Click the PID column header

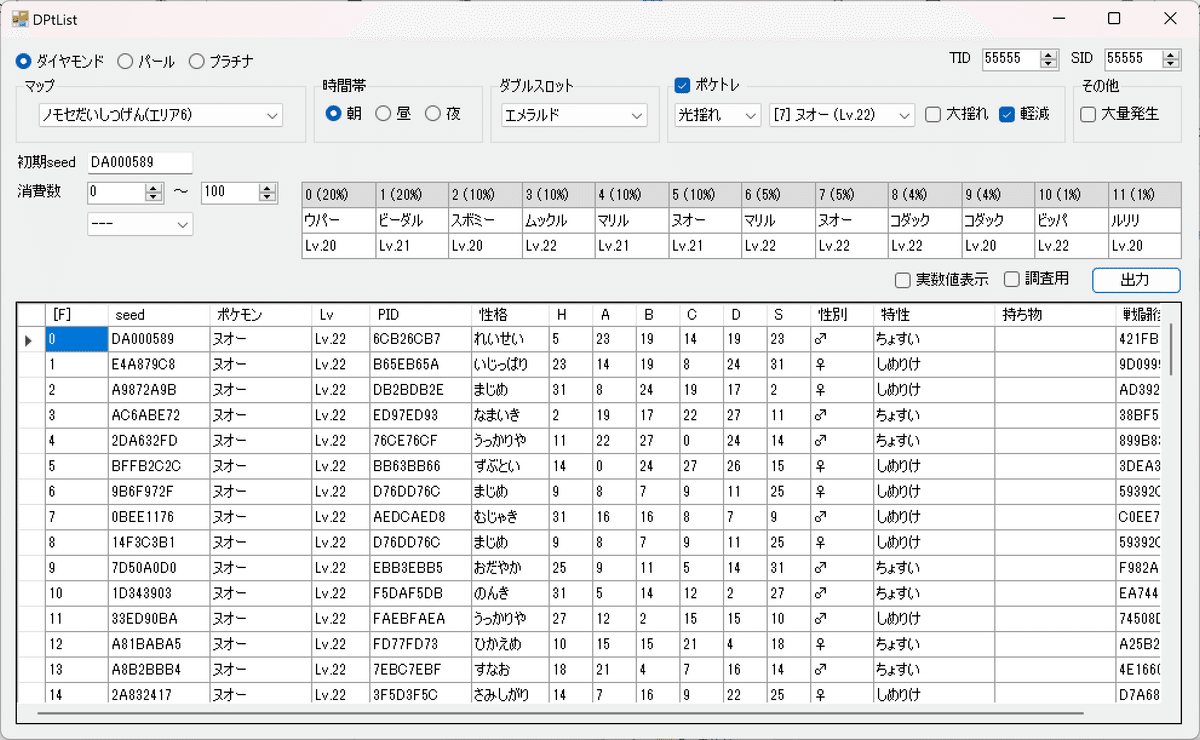[419, 315]
